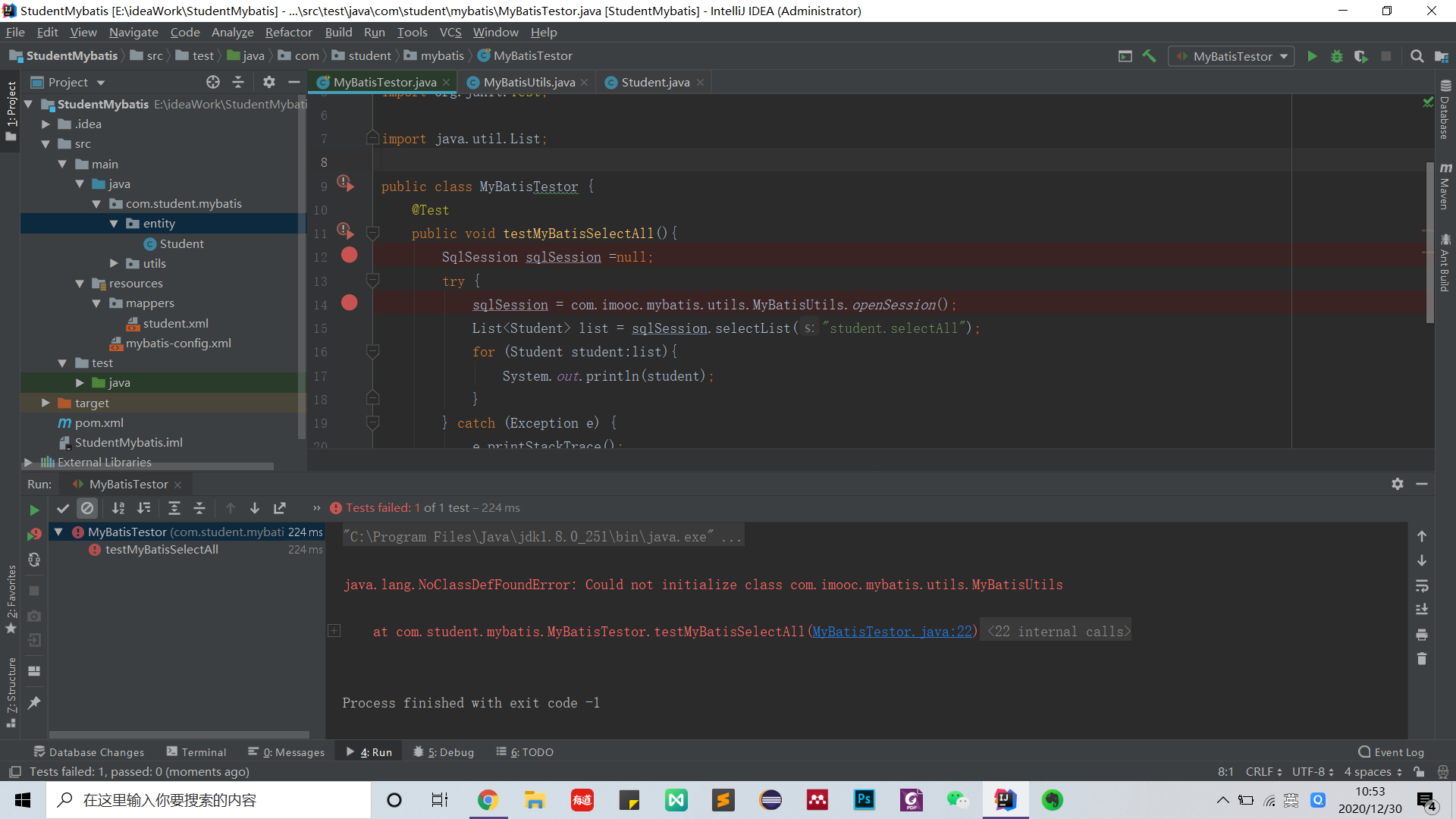
Task: Toggle Ant Build tool window
Action: tap(1445, 262)
